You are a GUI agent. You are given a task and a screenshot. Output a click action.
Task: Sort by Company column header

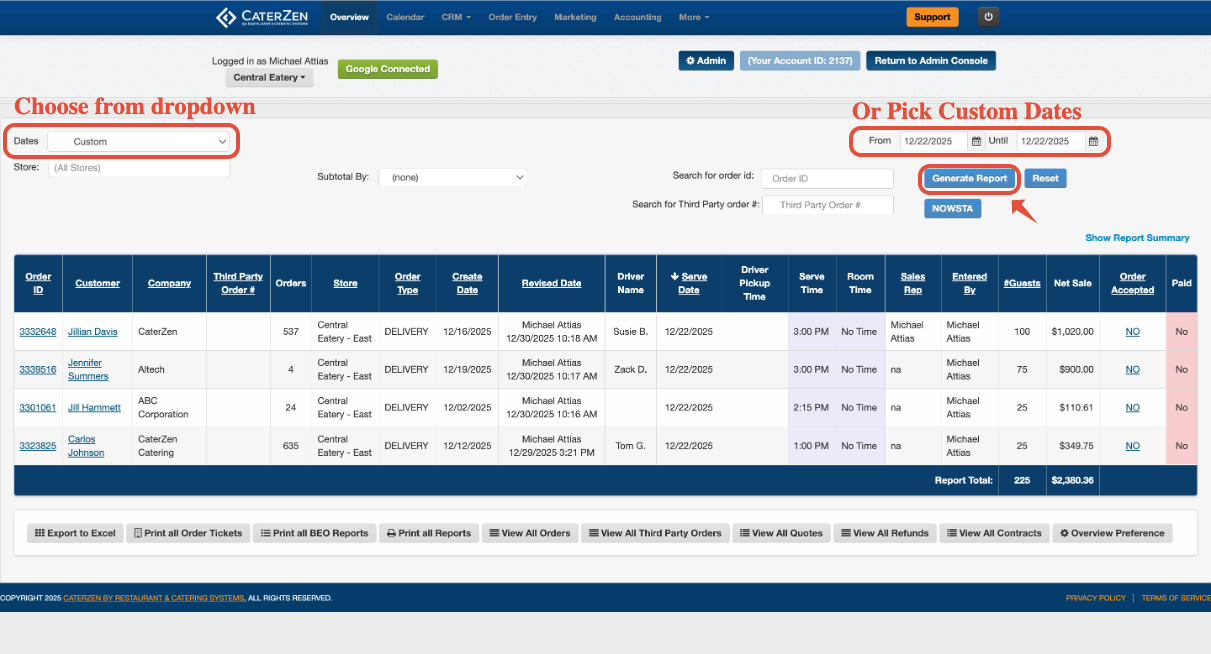(169, 283)
